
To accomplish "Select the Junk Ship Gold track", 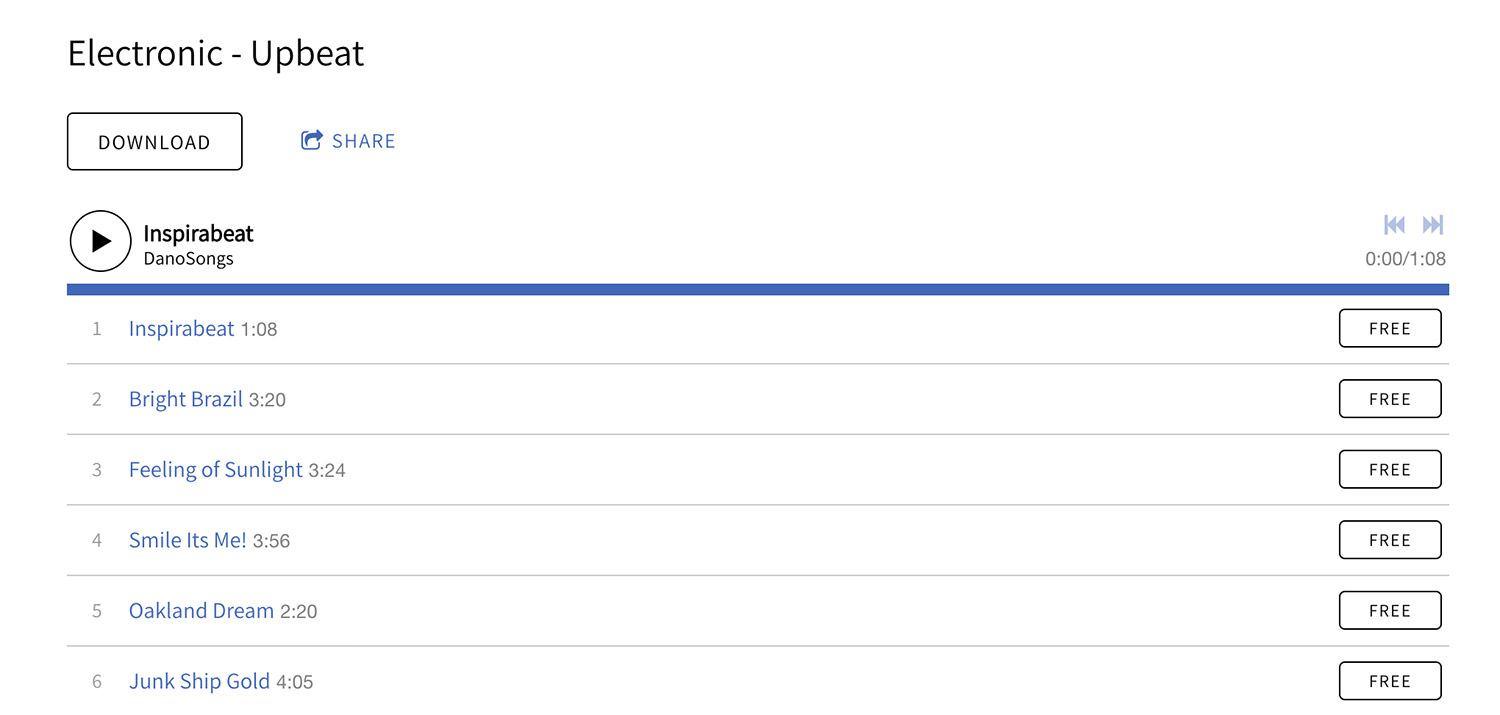I will click(200, 681).
